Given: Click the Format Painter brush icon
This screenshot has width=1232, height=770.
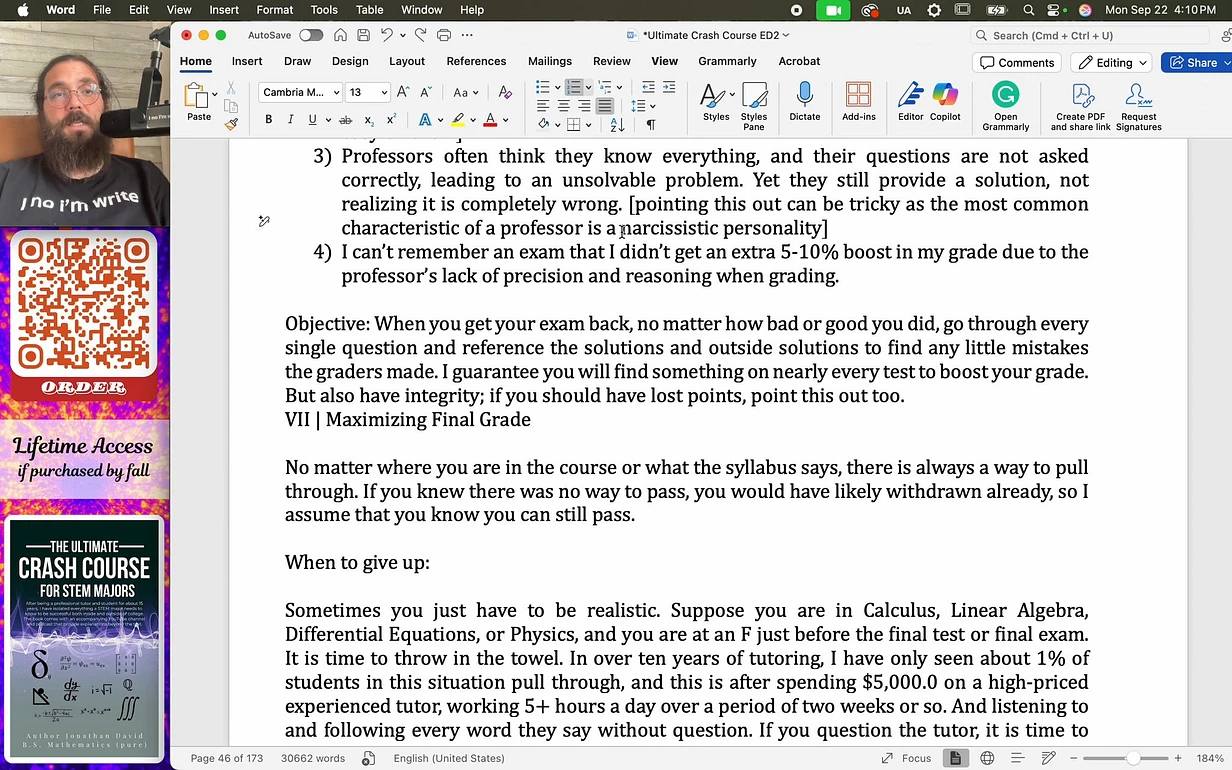Looking at the screenshot, I should pyautogui.click(x=231, y=125).
